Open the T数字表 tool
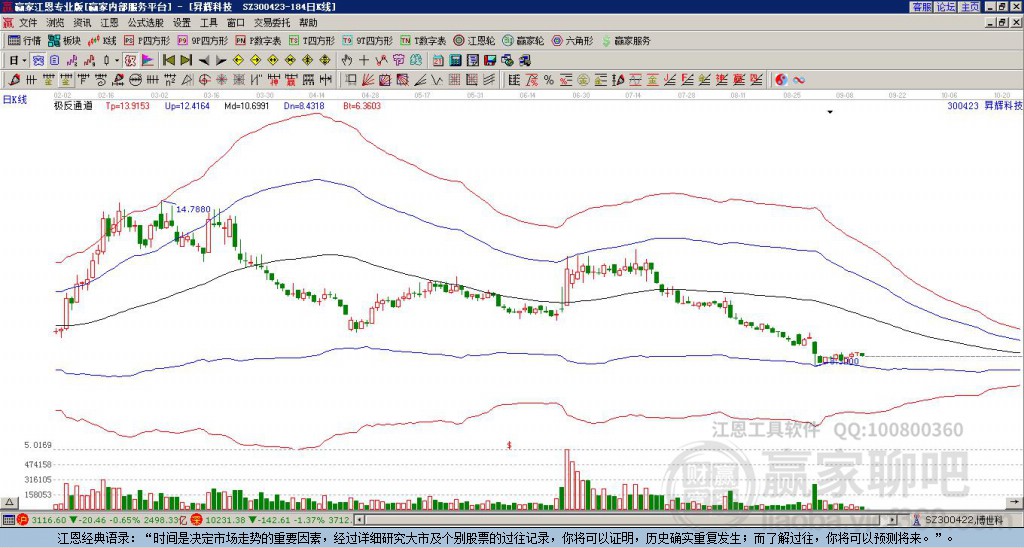1024x548 pixels. [423, 40]
